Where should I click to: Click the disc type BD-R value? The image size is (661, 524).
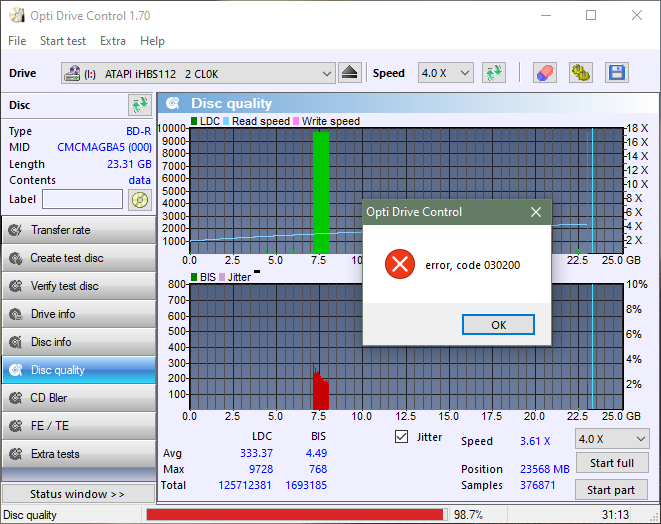(138, 131)
